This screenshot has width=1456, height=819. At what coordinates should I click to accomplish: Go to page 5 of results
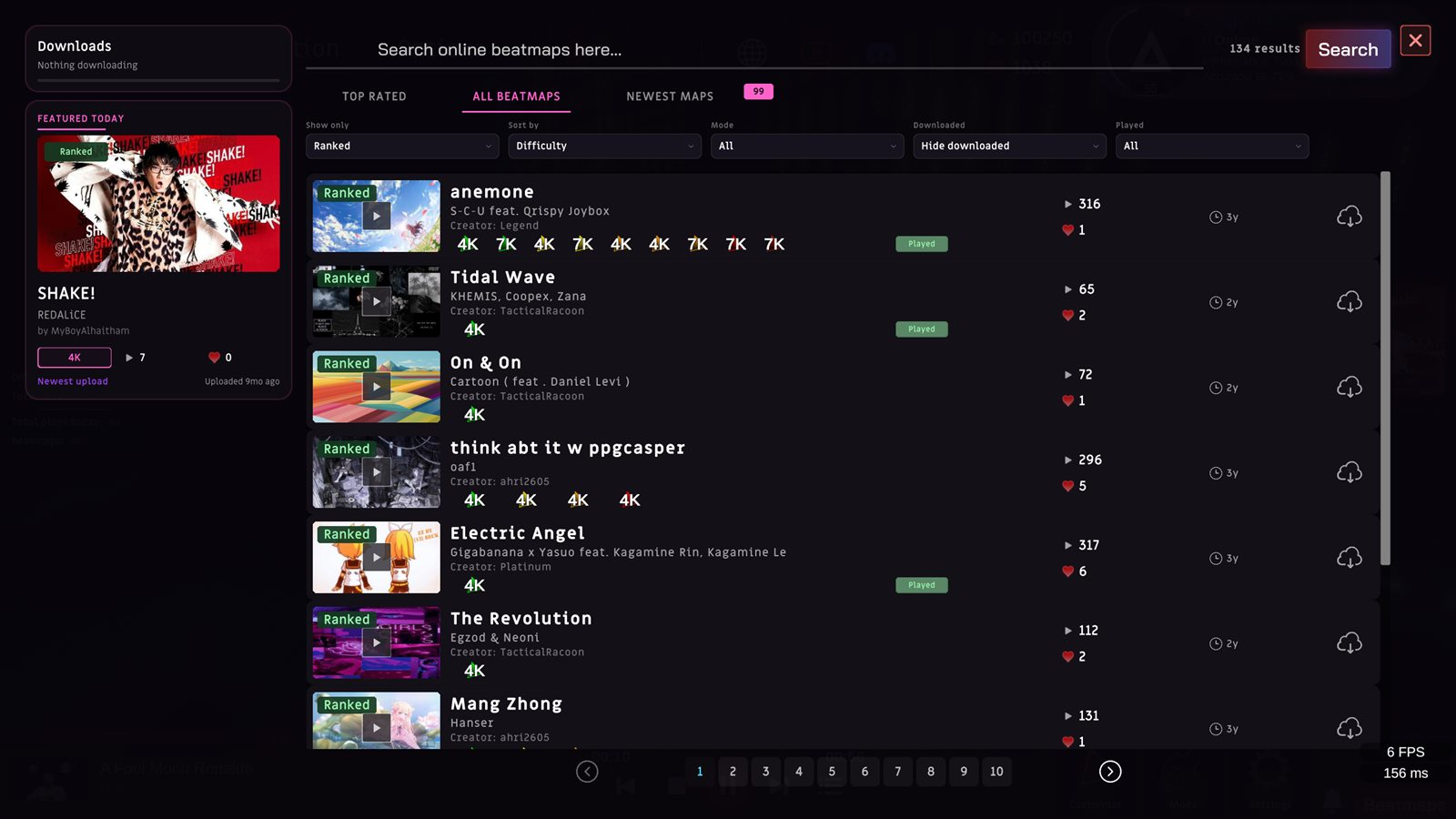coord(832,772)
